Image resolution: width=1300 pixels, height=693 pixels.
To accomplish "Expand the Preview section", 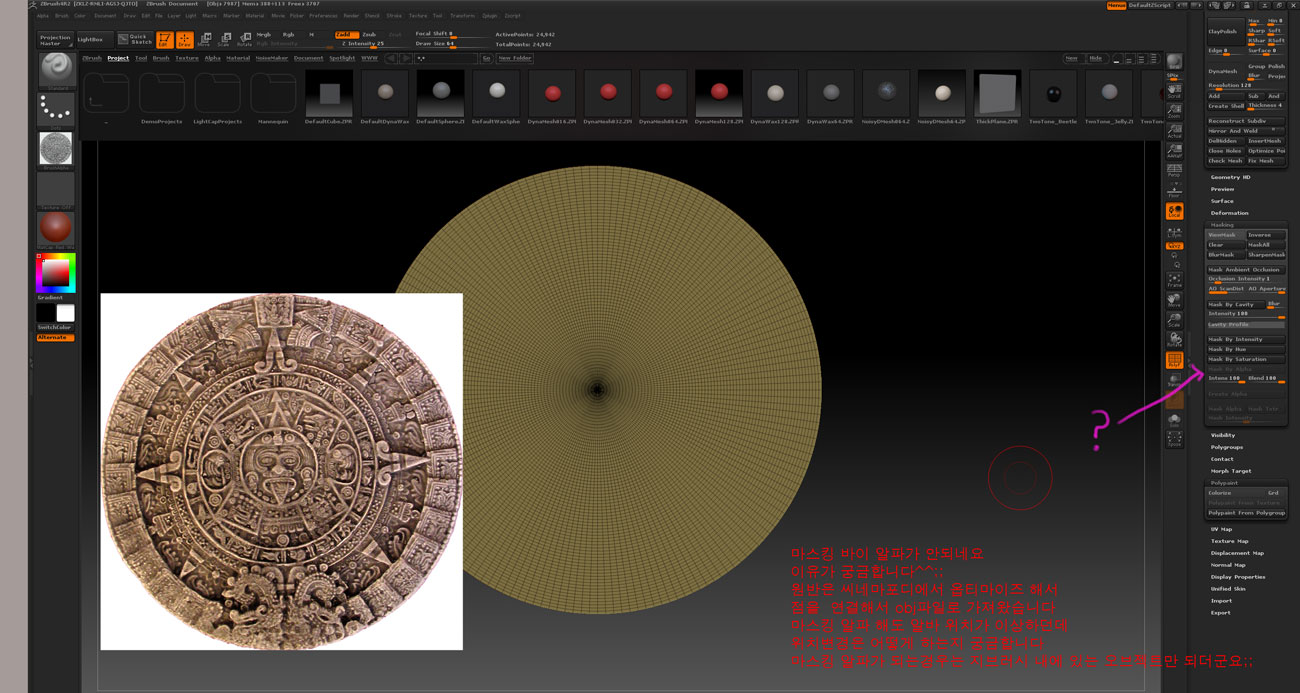I will pyautogui.click(x=1222, y=189).
